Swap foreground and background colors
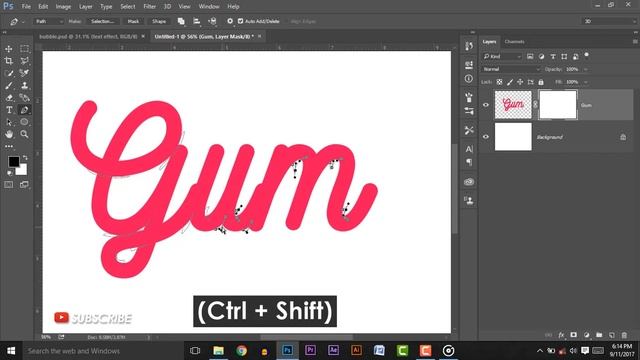The image size is (640, 360). pos(25,157)
